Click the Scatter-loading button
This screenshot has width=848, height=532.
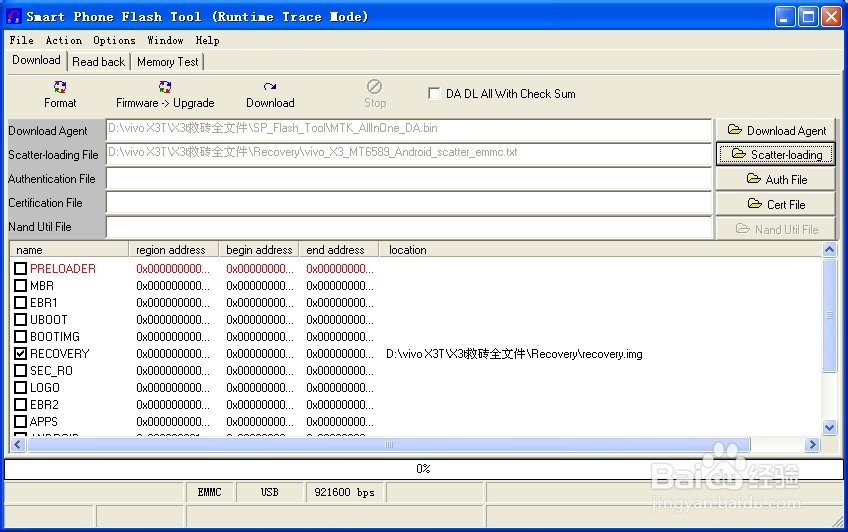point(776,155)
